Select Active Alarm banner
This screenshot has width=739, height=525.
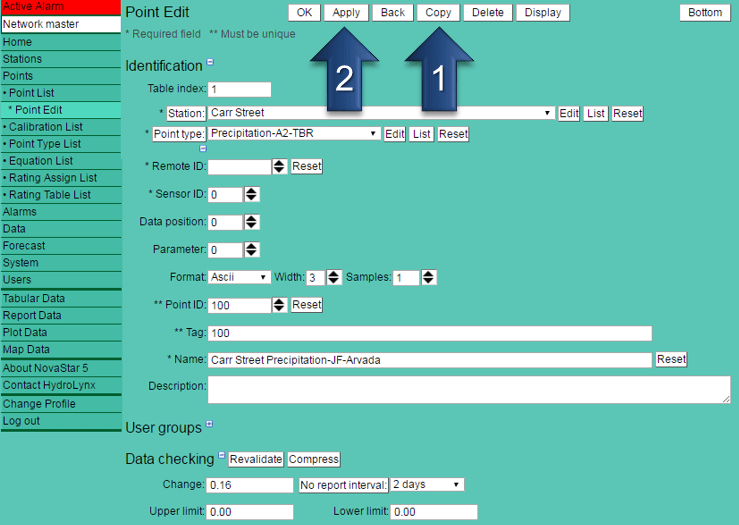[x=60, y=6]
